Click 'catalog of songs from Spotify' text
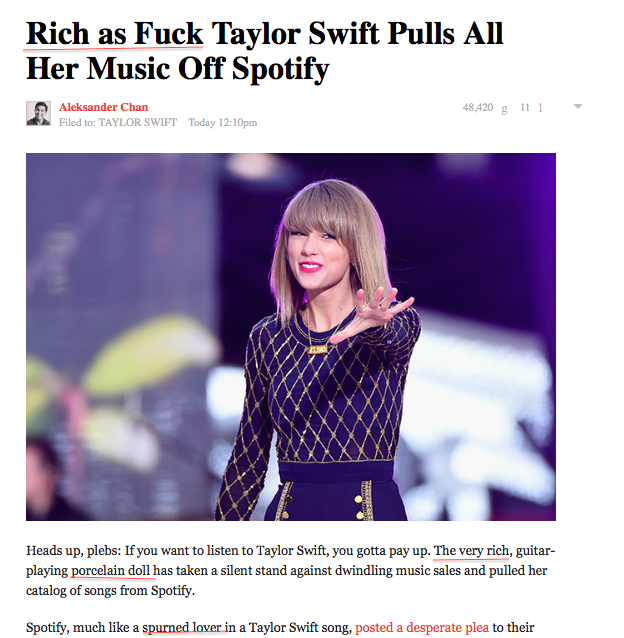Screen dimensions: 624x638 (110, 590)
